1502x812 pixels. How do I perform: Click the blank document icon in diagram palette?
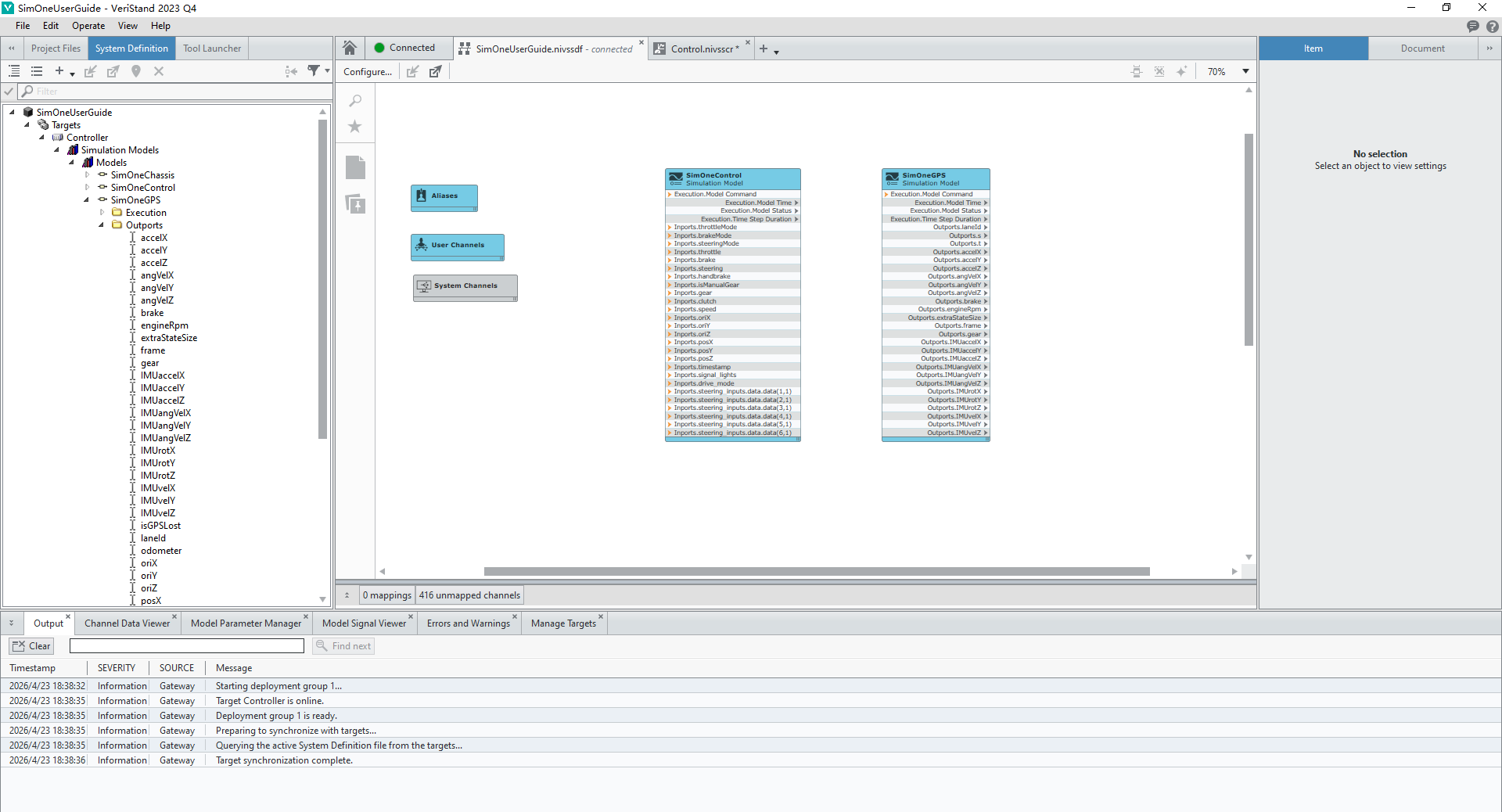[355, 167]
